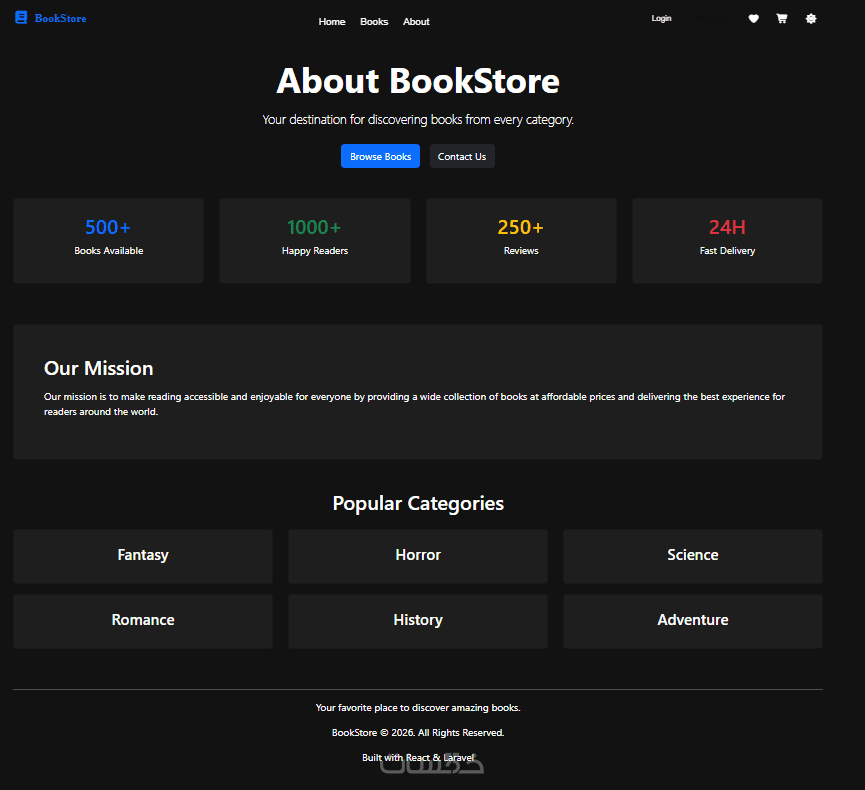Click the About BookStore heading

coord(418,81)
